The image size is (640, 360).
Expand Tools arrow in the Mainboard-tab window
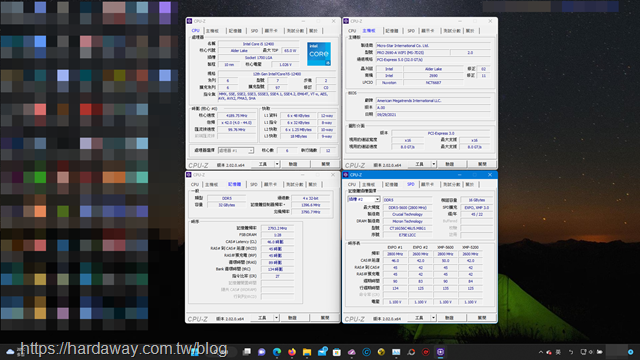tap(433, 164)
